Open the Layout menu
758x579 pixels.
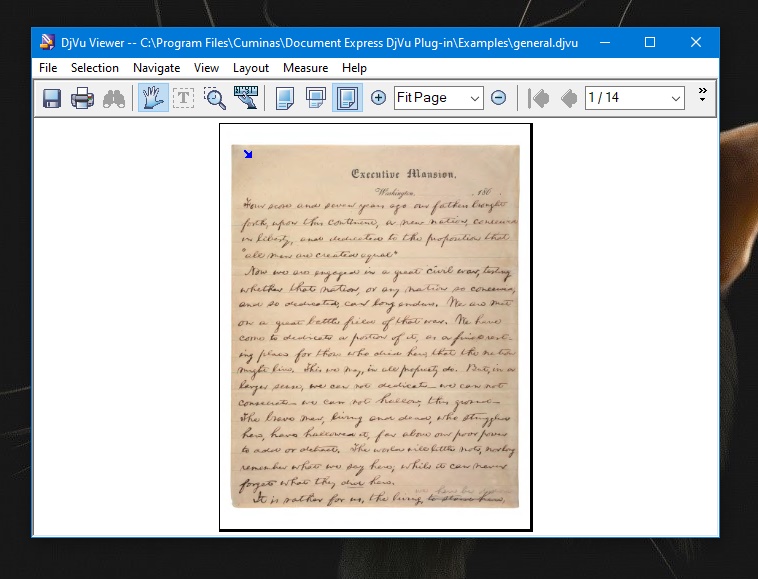(250, 68)
